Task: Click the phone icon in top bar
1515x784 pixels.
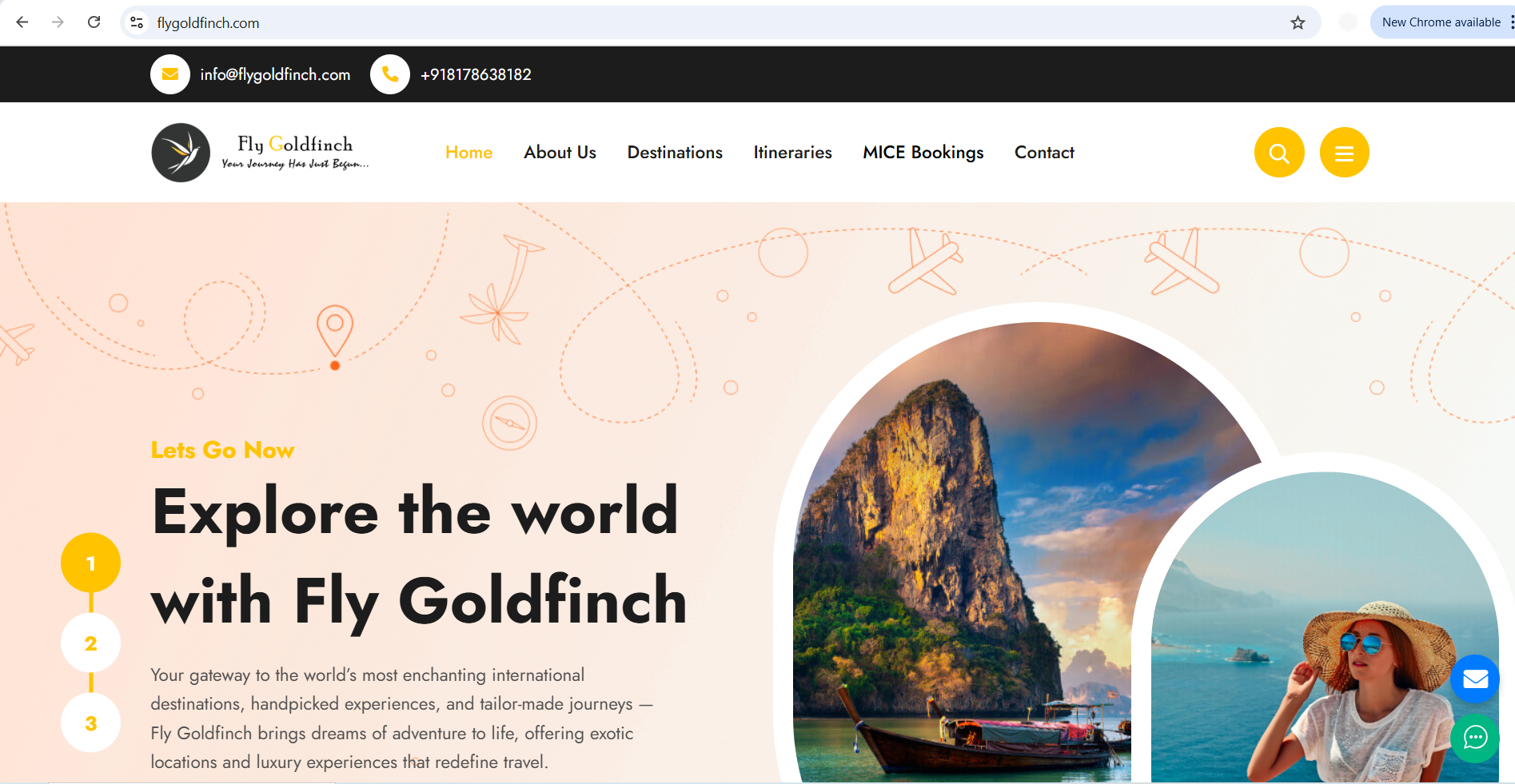Action: pos(390,74)
